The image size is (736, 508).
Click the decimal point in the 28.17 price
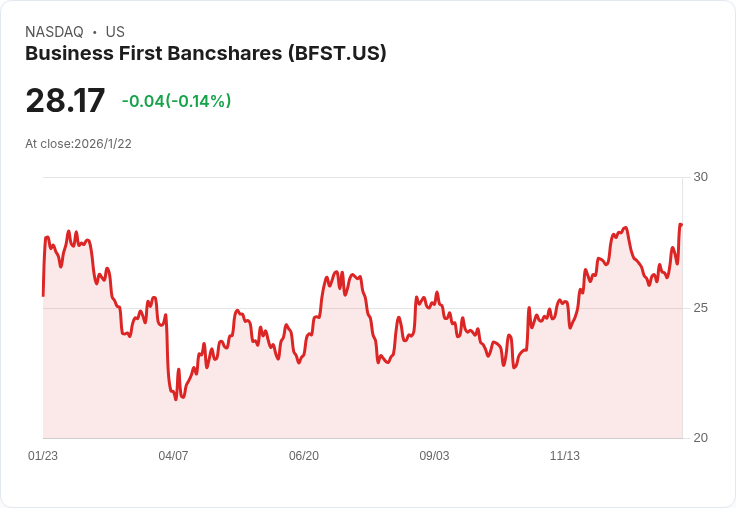tap(69, 111)
